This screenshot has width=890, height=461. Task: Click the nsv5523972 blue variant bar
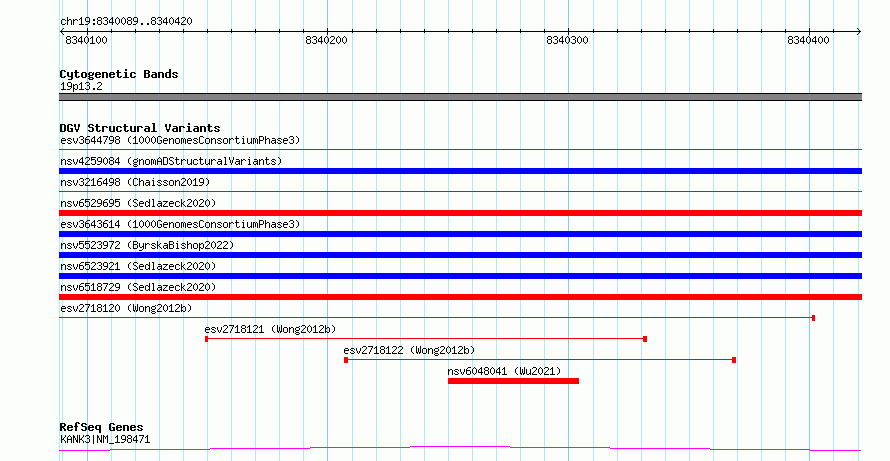(460, 255)
